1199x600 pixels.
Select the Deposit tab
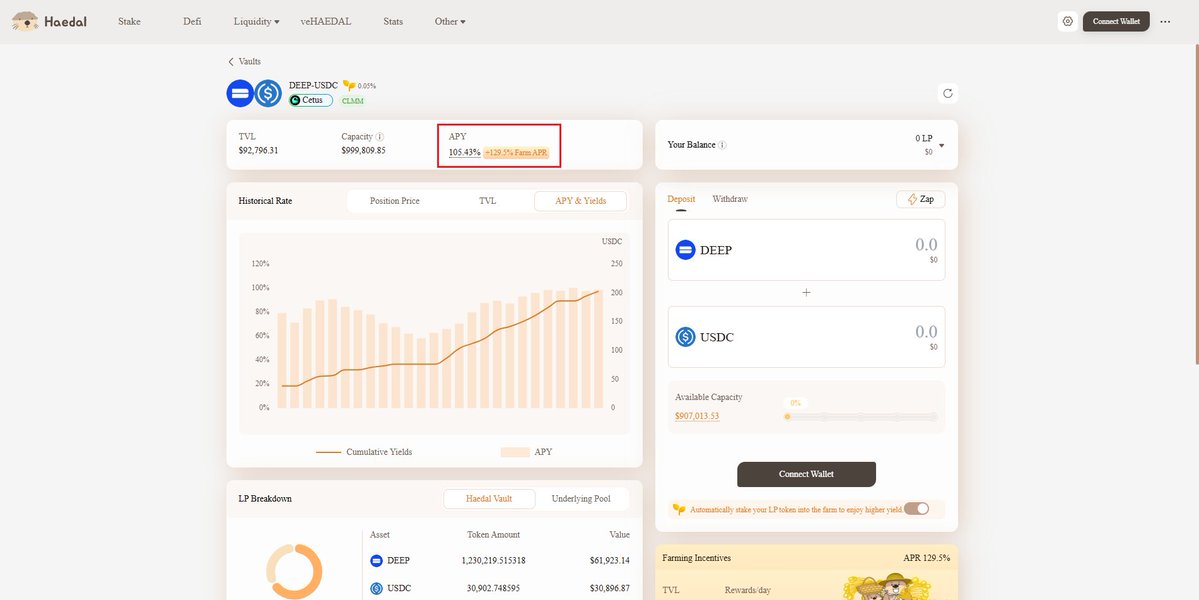pos(681,199)
